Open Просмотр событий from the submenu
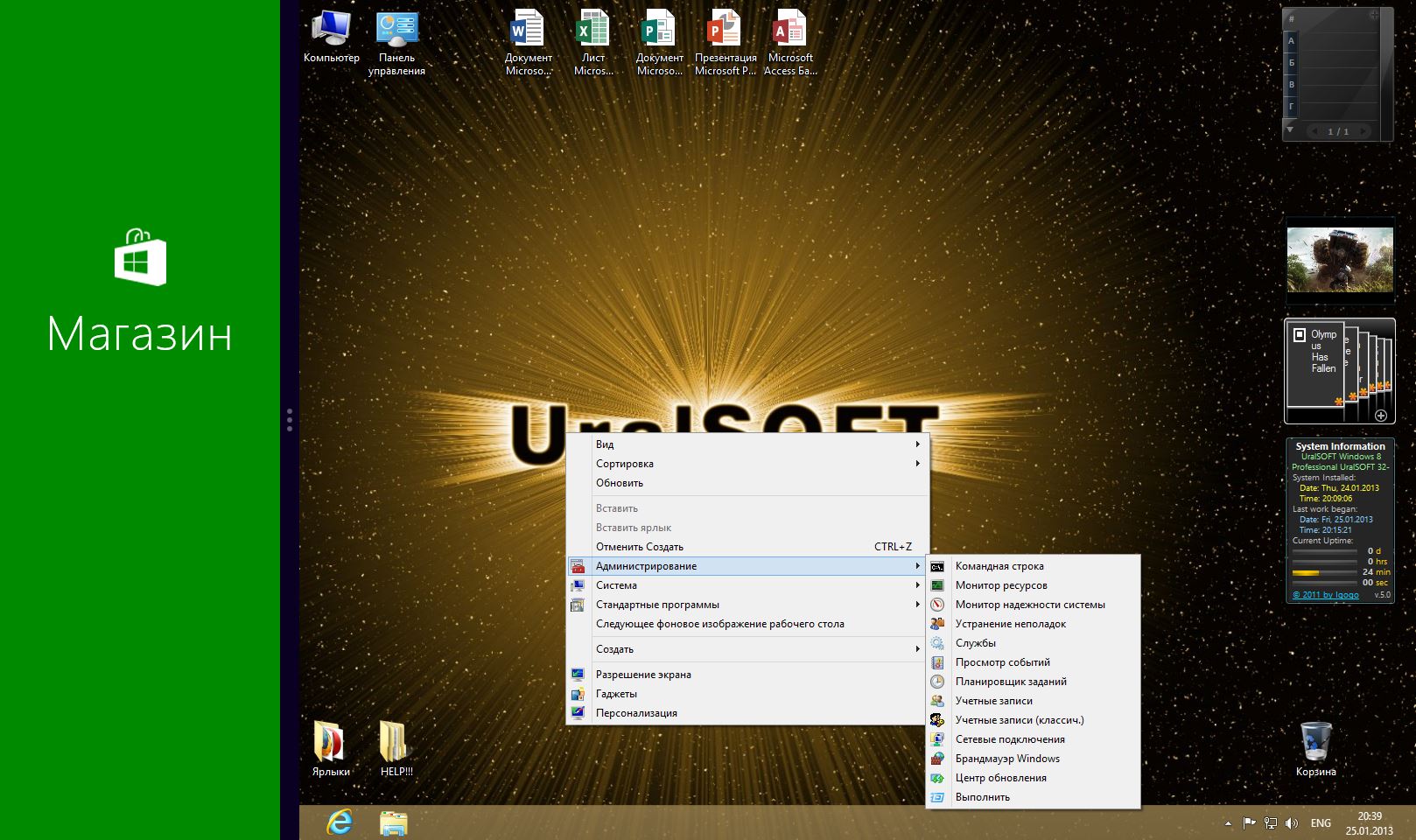Screen dimensions: 1416x840 (x=1034, y=662)
